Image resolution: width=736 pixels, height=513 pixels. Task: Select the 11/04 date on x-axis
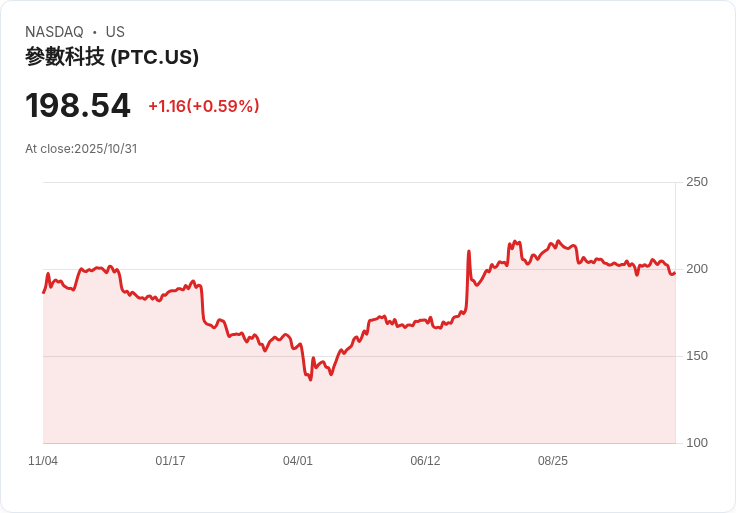point(43,461)
